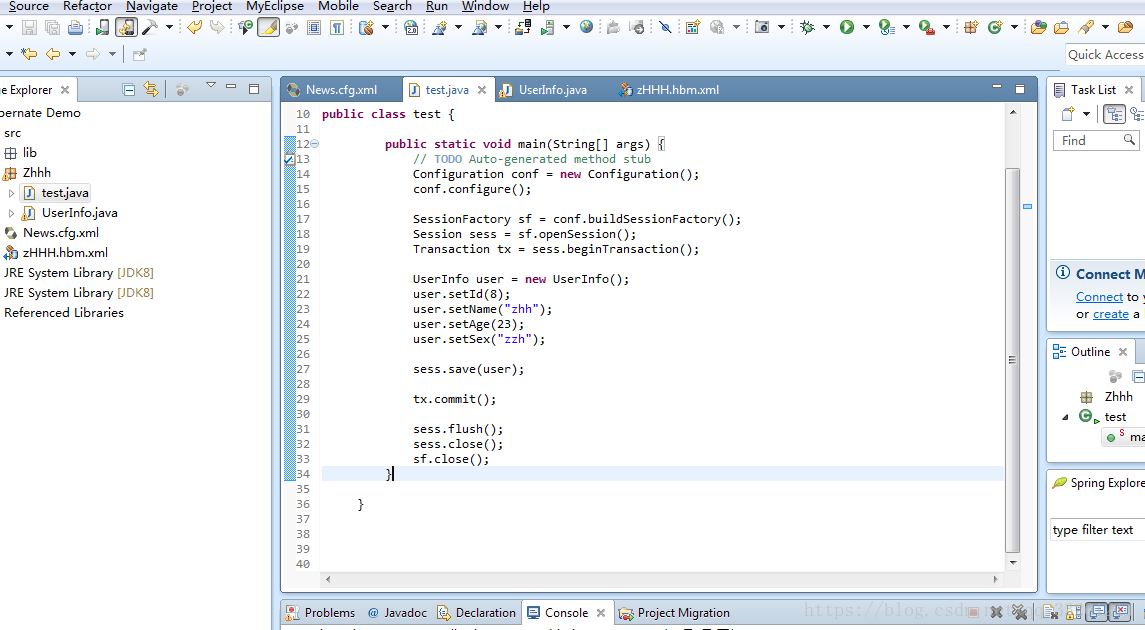Screen dimensions: 1145x630
Task: Click the Save All toolbar icon
Action: click(53, 28)
